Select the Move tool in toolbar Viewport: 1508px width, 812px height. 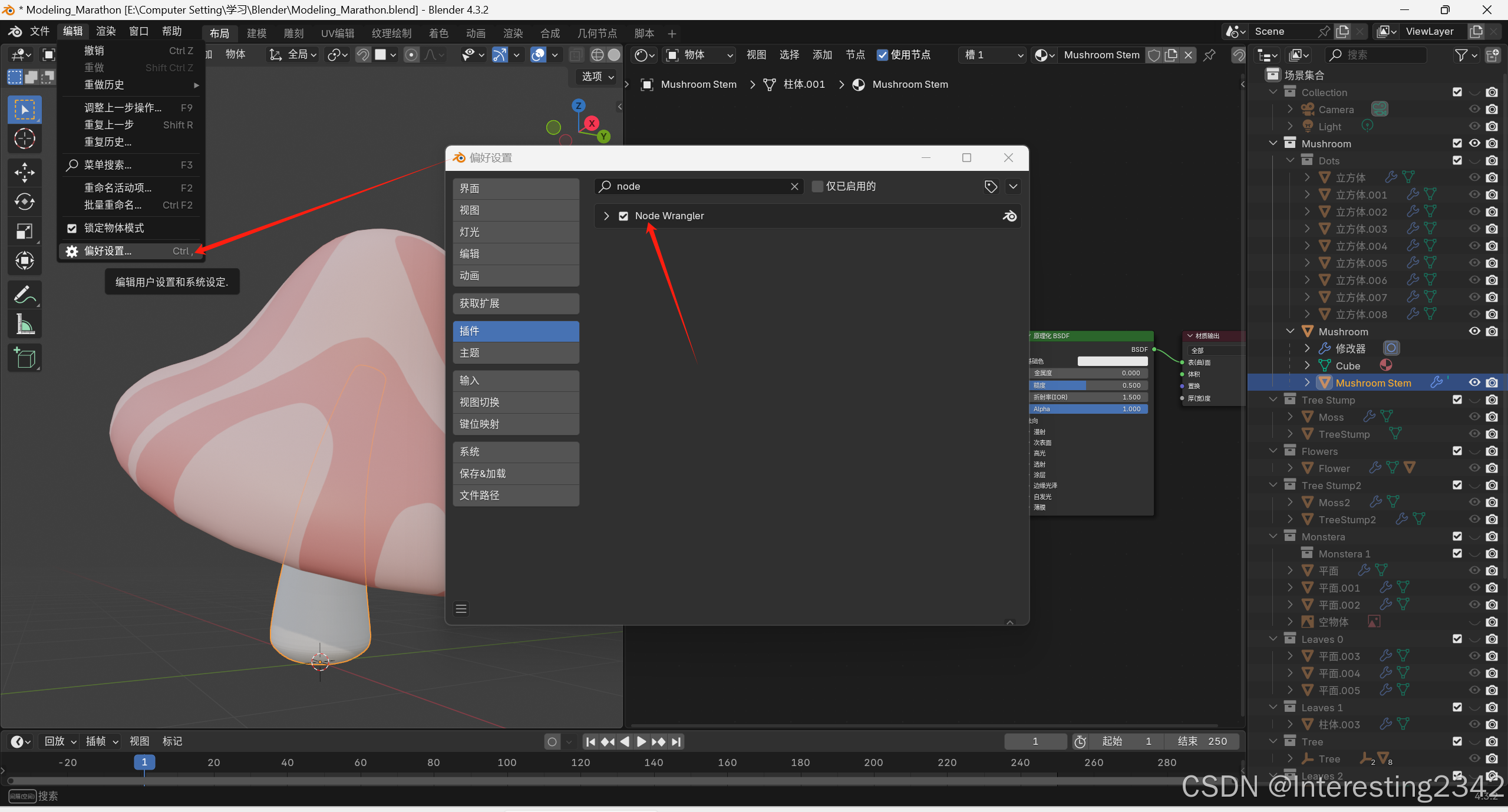[24, 173]
